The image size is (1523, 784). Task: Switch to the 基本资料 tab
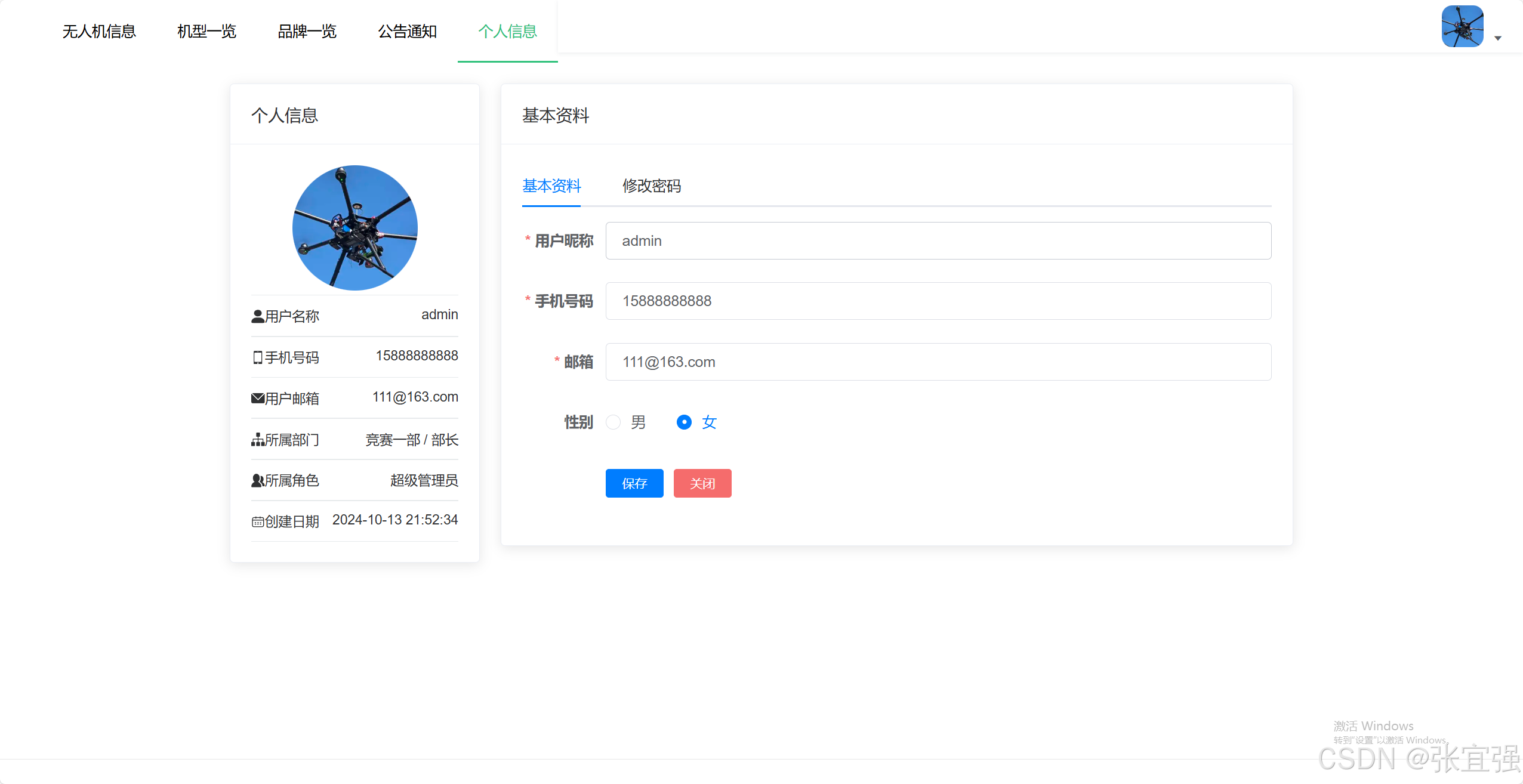pyautogui.click(x=551, y=186)
